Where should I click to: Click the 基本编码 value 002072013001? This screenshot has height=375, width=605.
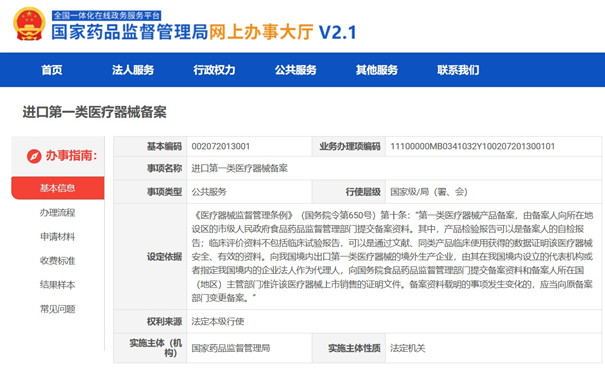point(221,146)
